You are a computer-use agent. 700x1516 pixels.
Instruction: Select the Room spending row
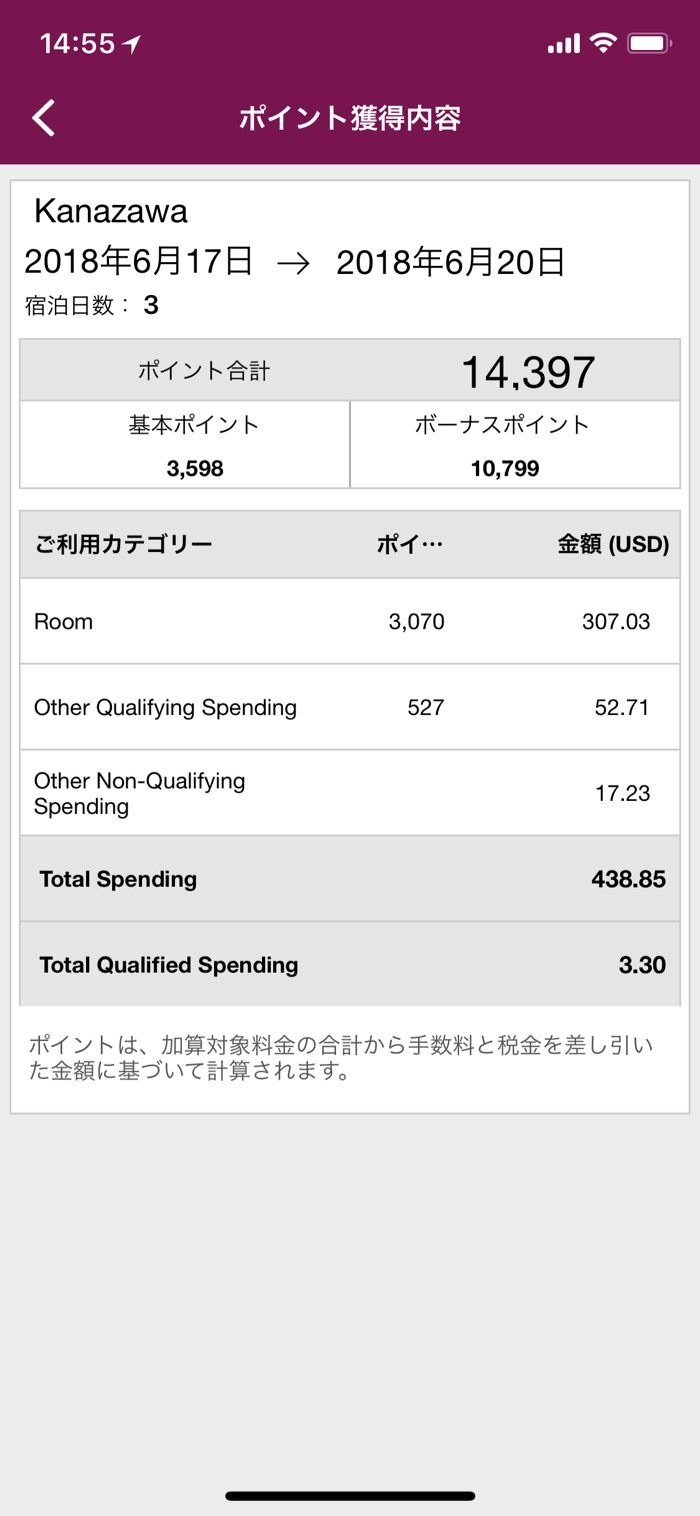(350, 622)
